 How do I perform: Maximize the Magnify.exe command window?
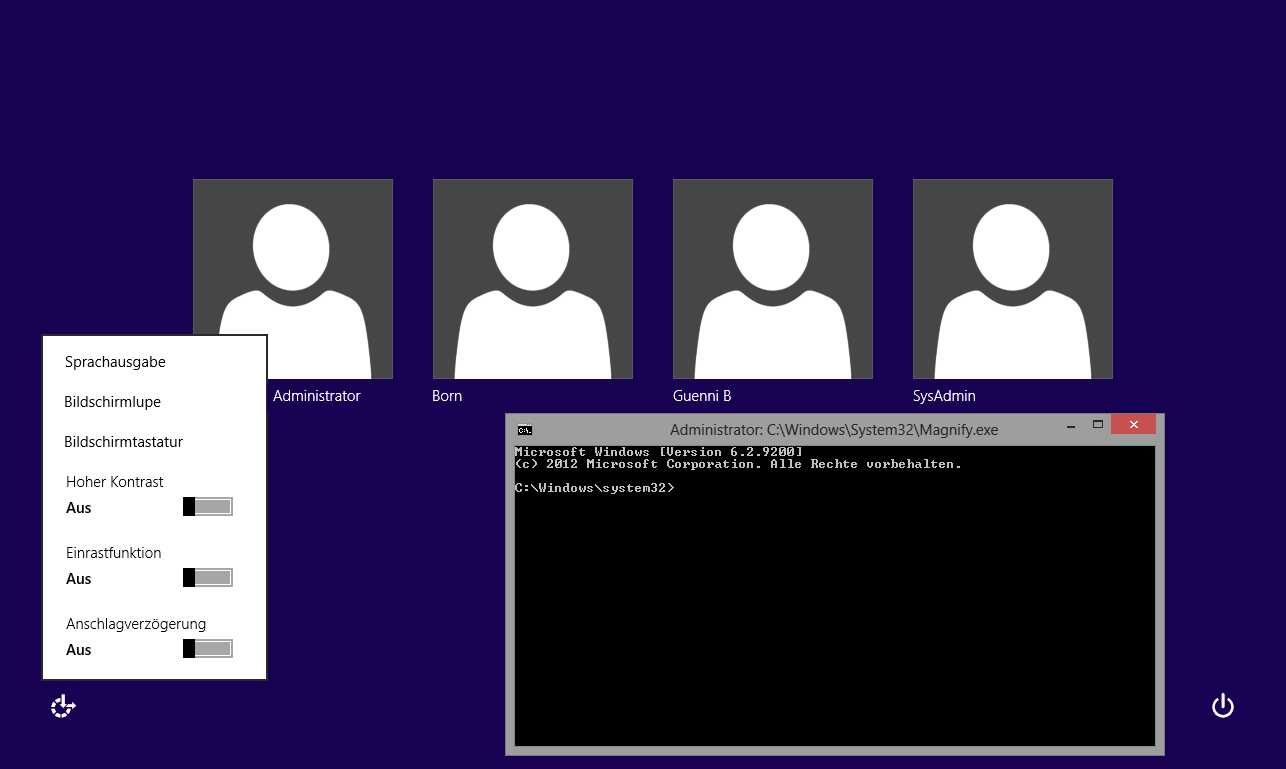[1096, 425]
